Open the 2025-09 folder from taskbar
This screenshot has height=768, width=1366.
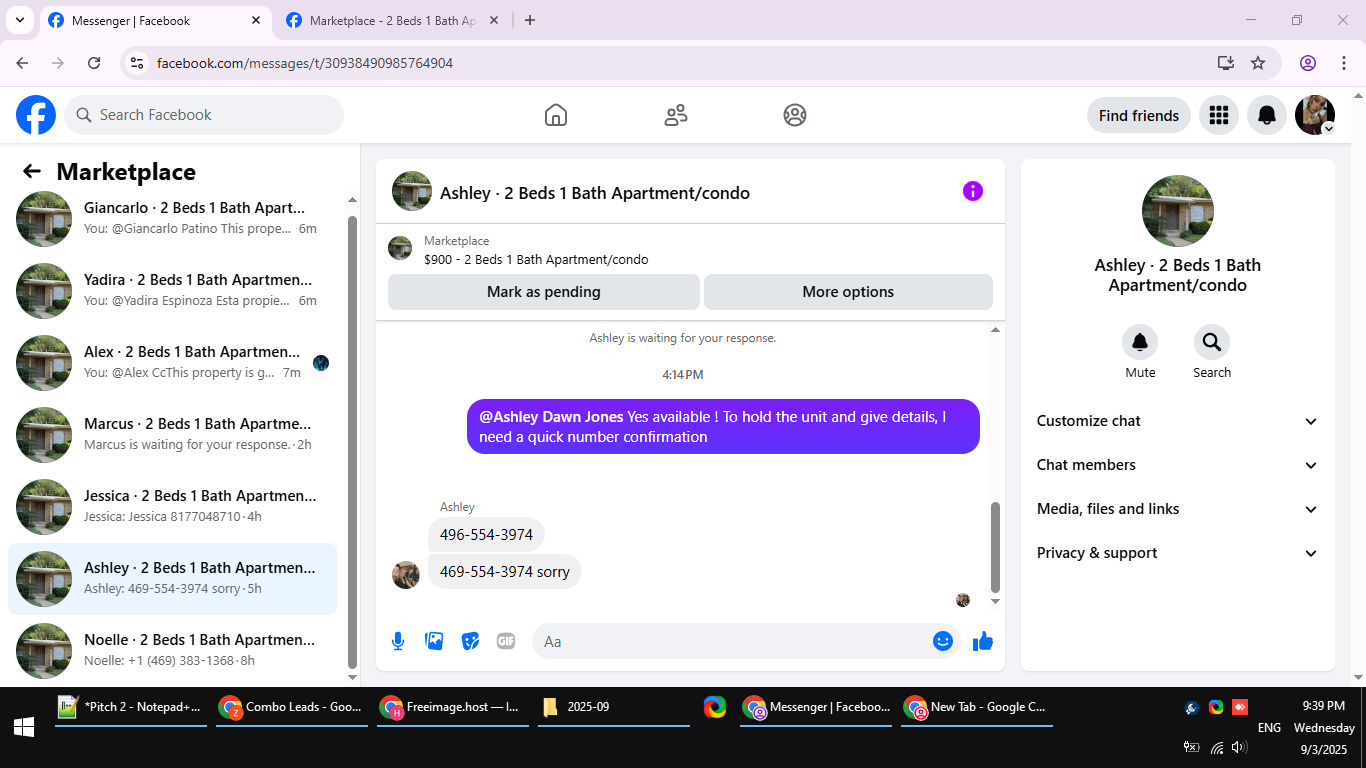click(x=614, y=707)
